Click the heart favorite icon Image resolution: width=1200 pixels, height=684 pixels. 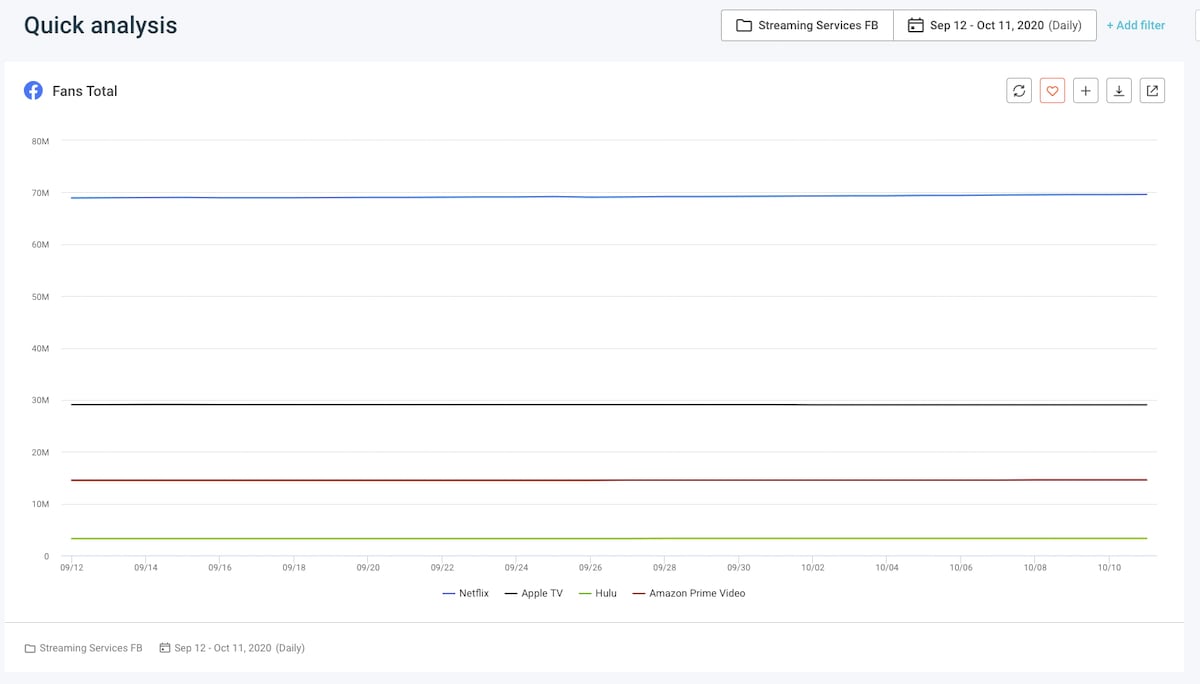pos(1052,91)
